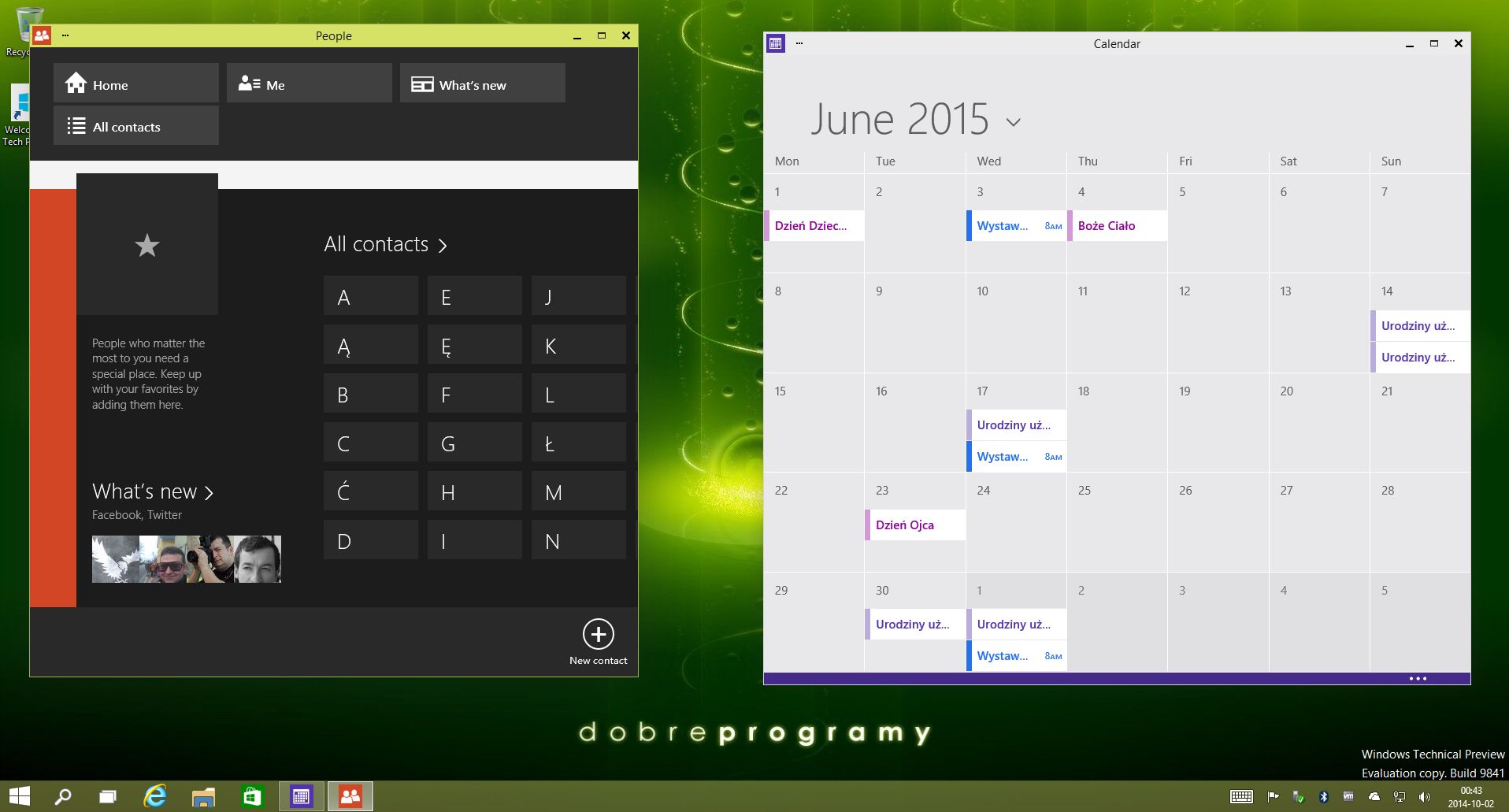1509x812 pixels.
Task: Select the letter G contacts tile
Action: tap(475, 443)
